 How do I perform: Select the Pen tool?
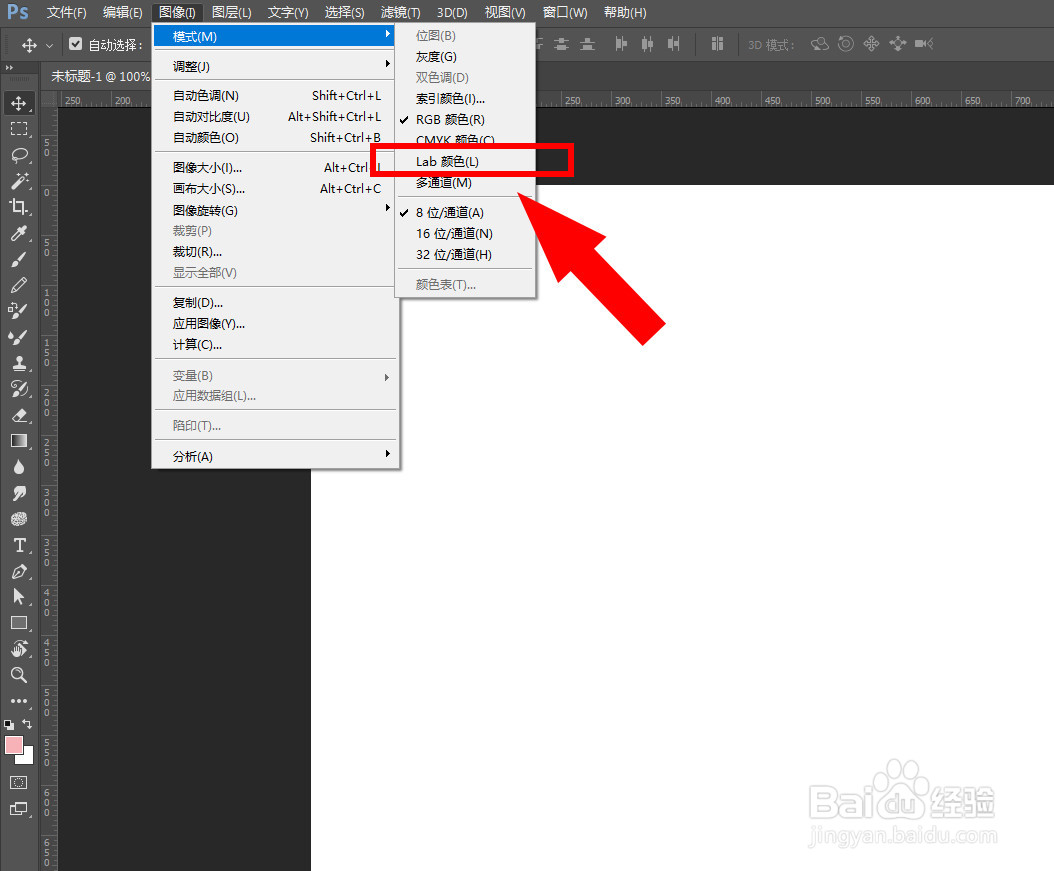coord(19,571)
